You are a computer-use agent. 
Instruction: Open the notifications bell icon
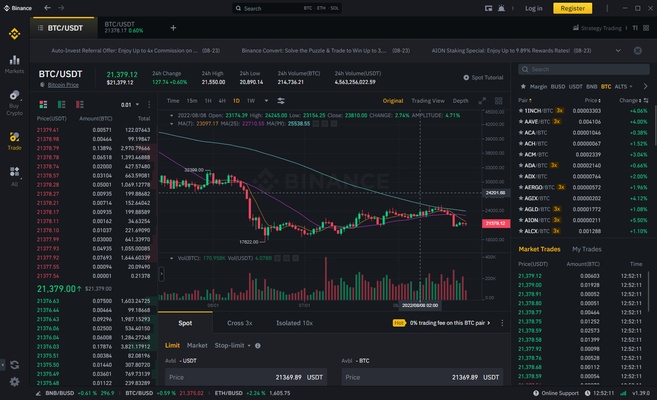click(501, 8)
